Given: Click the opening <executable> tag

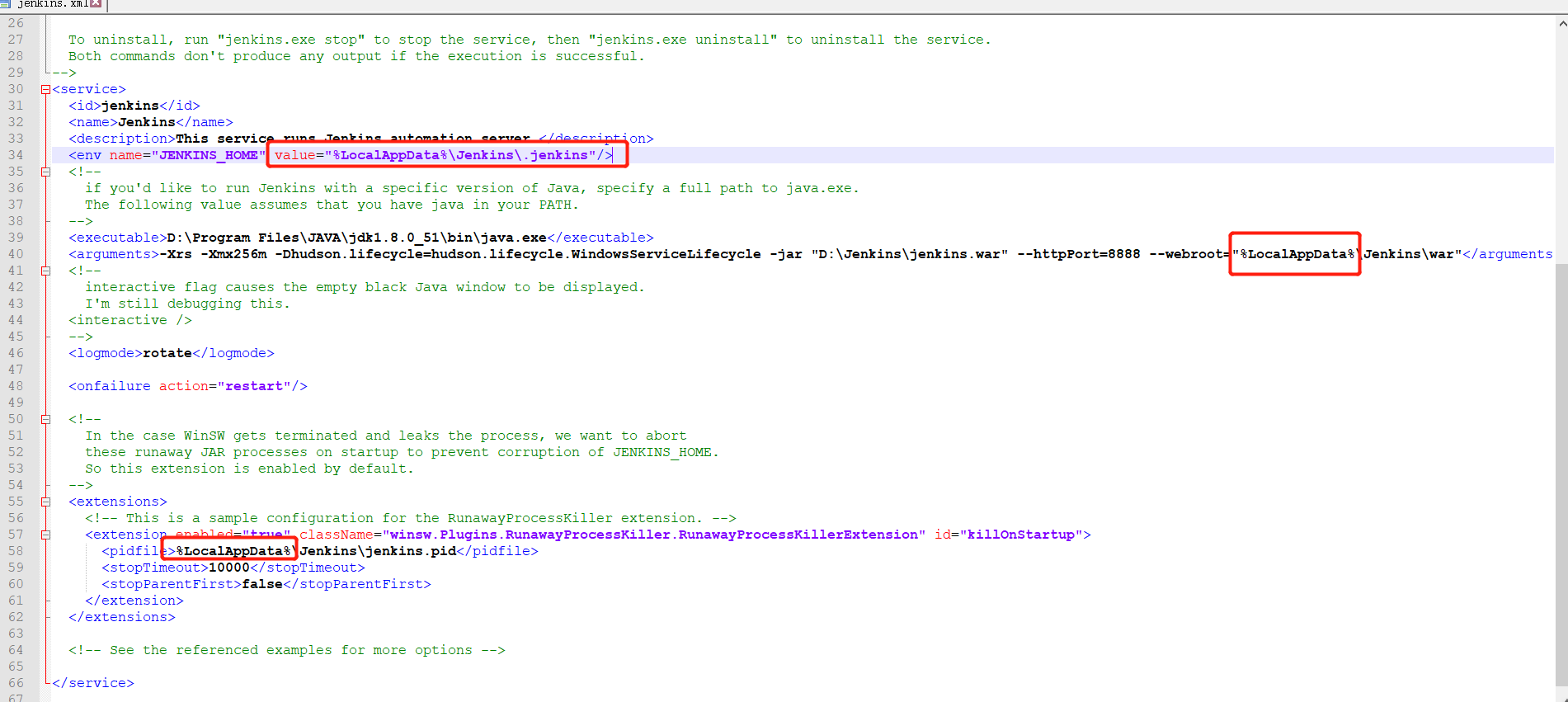Looking at the screenshot, I should click(x=118, y=238).
